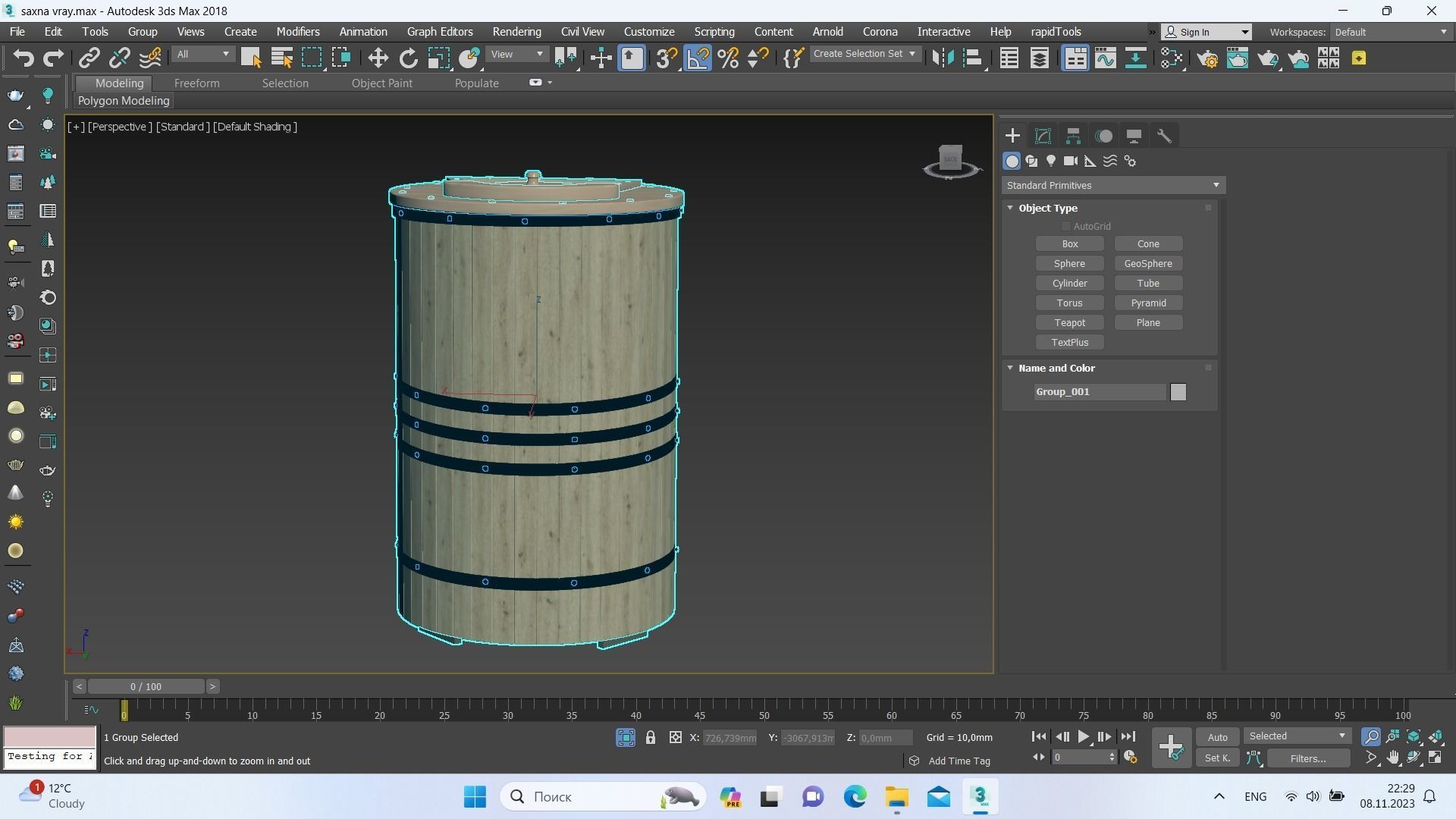Select the Helpers category icon
The height and width of the screenshot is (819, 1456).
coord(1090,161)
